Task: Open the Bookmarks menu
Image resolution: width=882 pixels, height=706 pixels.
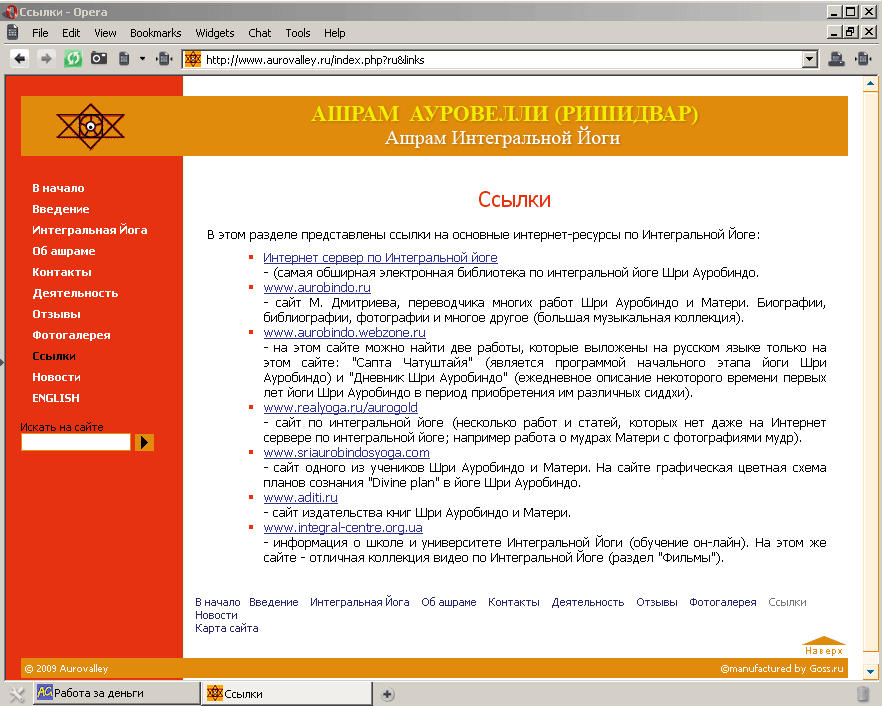Action: click(155, 33)
